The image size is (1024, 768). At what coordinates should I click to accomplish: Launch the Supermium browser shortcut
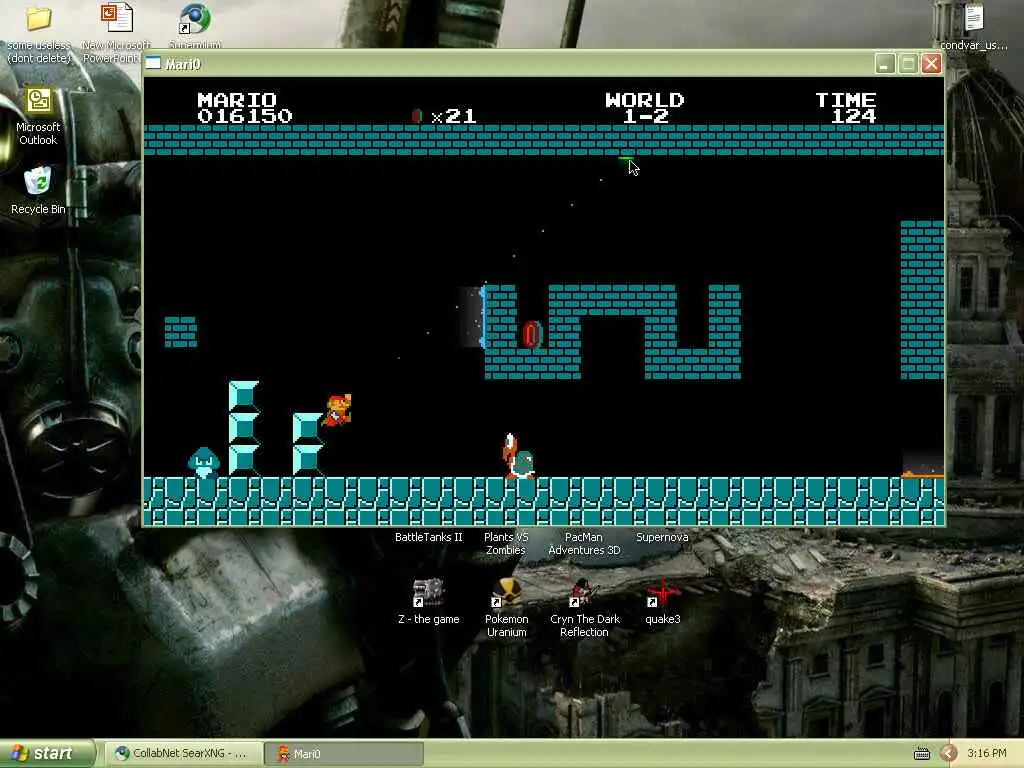[195, 19]
